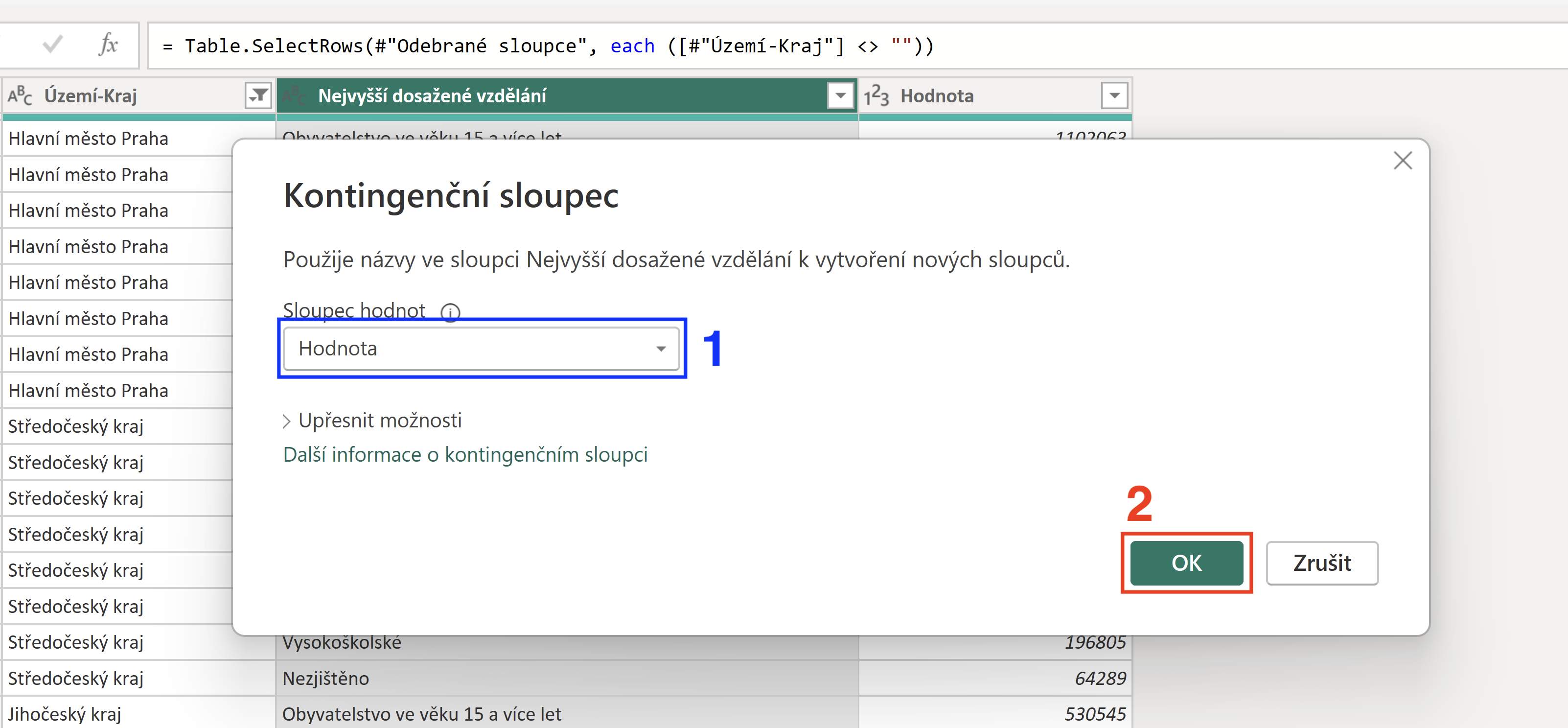
Task: Click the Středočeský kraj cell beside Nezjištěno
Action: tap(139, 678)
